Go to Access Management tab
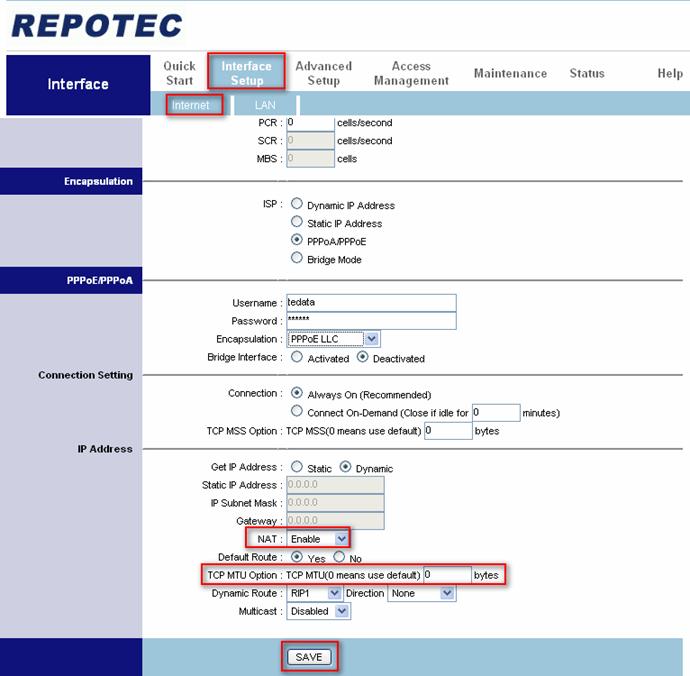 click(x=411, y=73)
